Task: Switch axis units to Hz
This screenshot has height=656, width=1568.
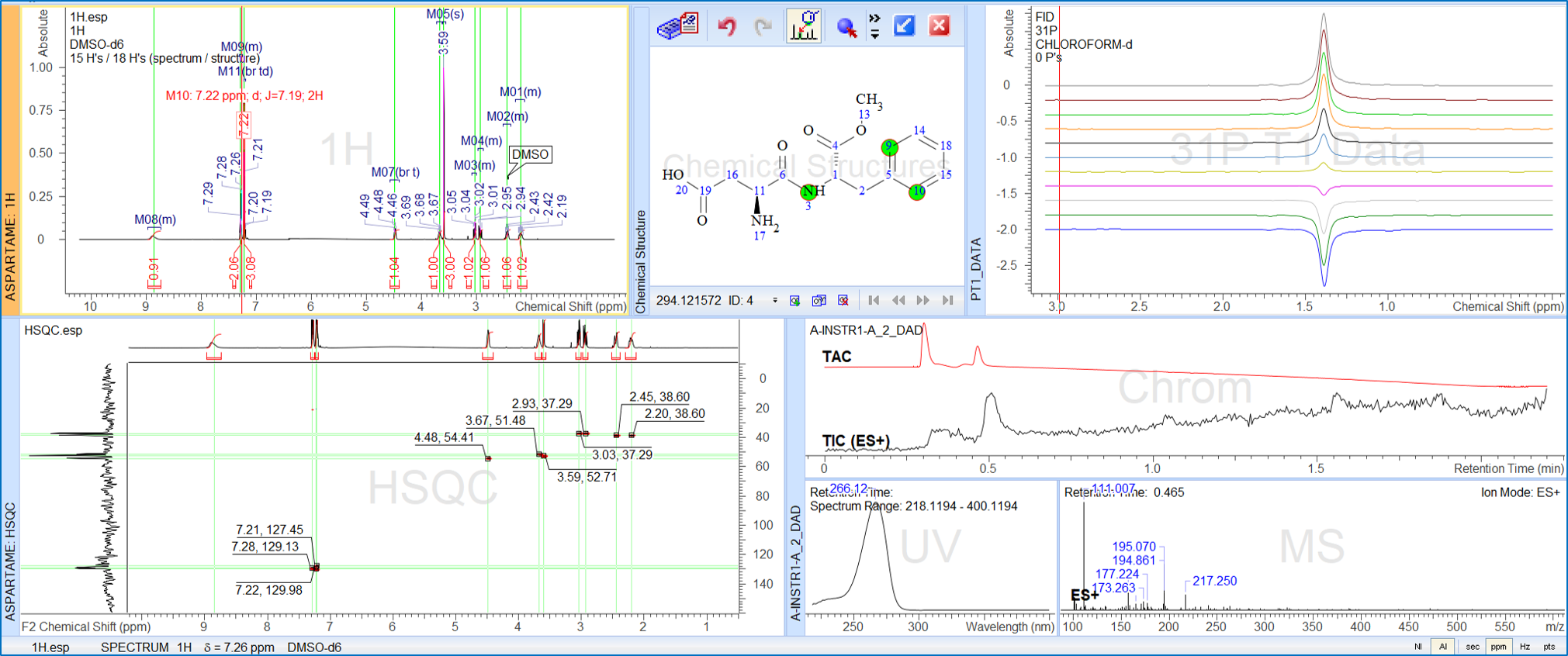Action: (1525, 647)
